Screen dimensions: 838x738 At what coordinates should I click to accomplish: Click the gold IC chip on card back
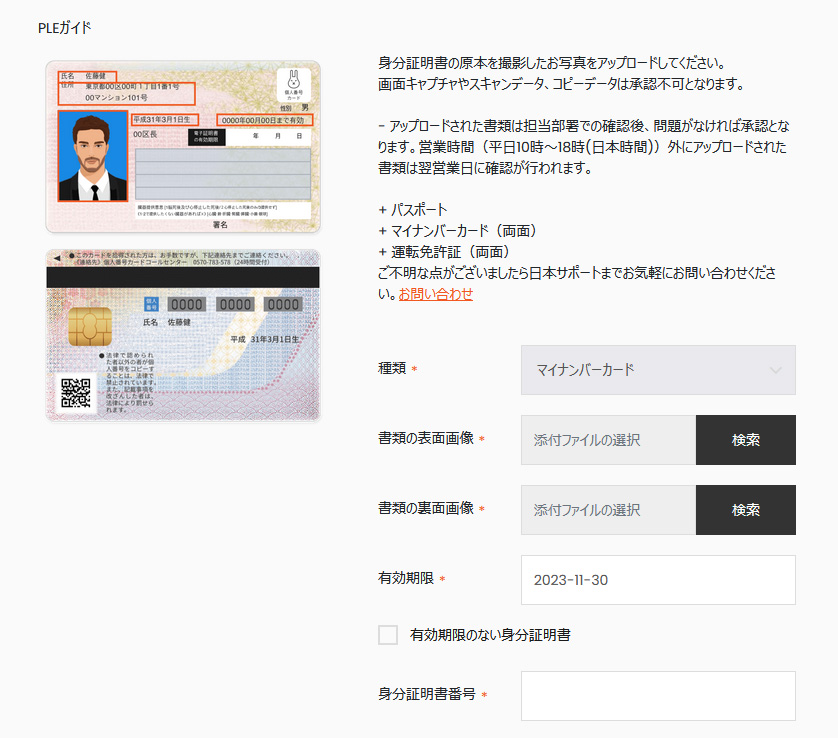[90, 326]
